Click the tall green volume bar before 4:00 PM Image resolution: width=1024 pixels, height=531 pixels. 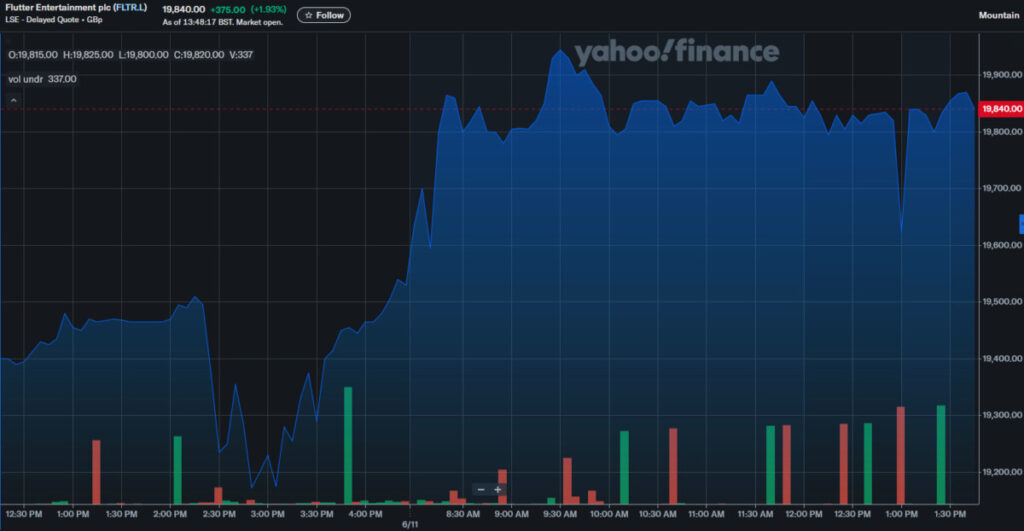click(x=348, y=445)
